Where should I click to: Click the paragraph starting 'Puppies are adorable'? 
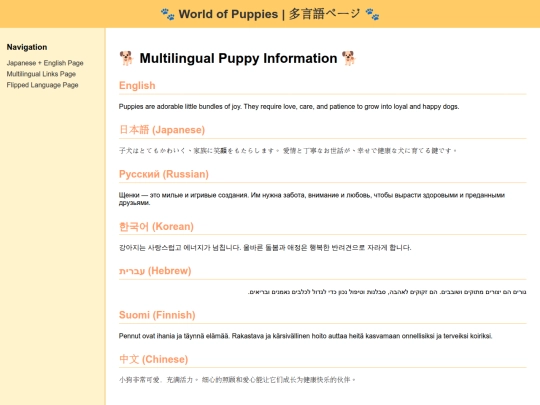pyautogui.click(x=289, y=107)
